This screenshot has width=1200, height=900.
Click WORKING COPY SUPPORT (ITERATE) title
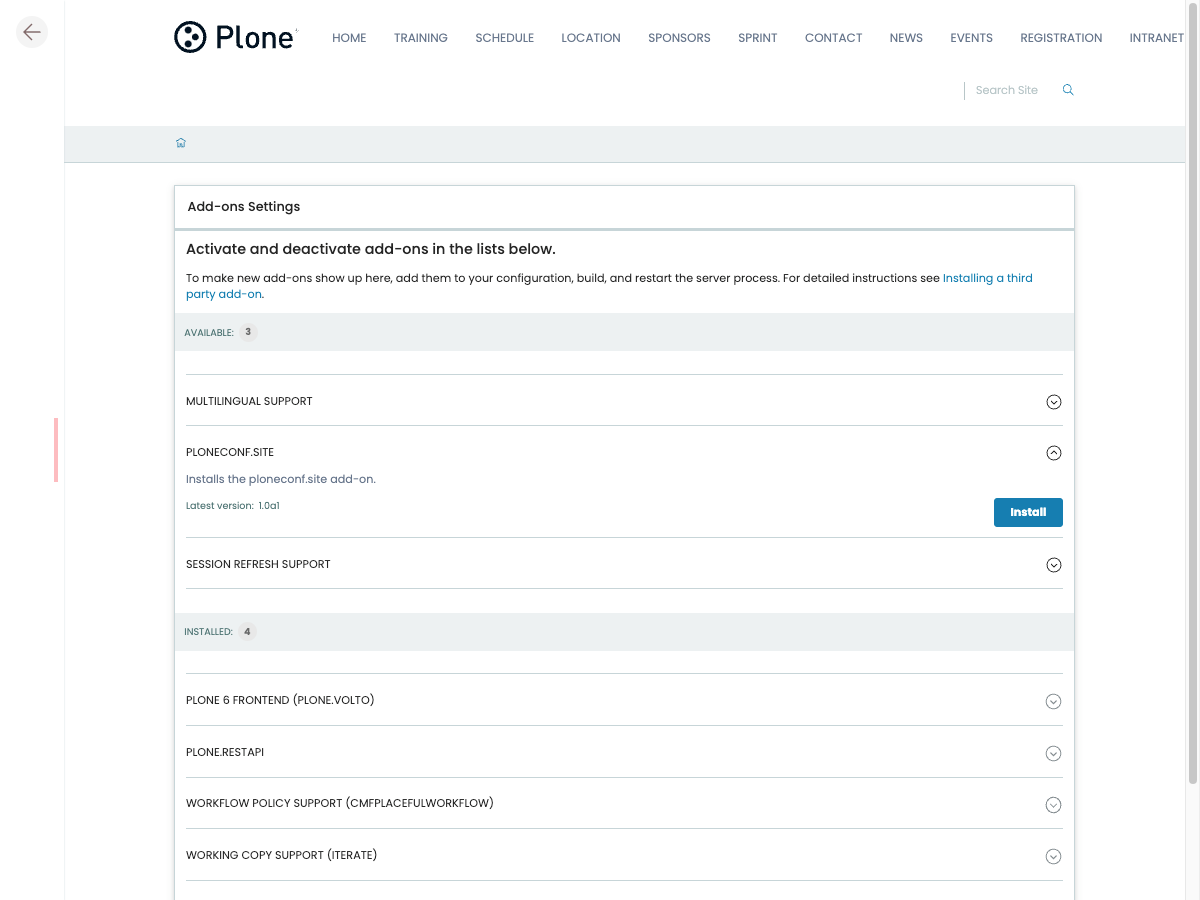[282, 855]
